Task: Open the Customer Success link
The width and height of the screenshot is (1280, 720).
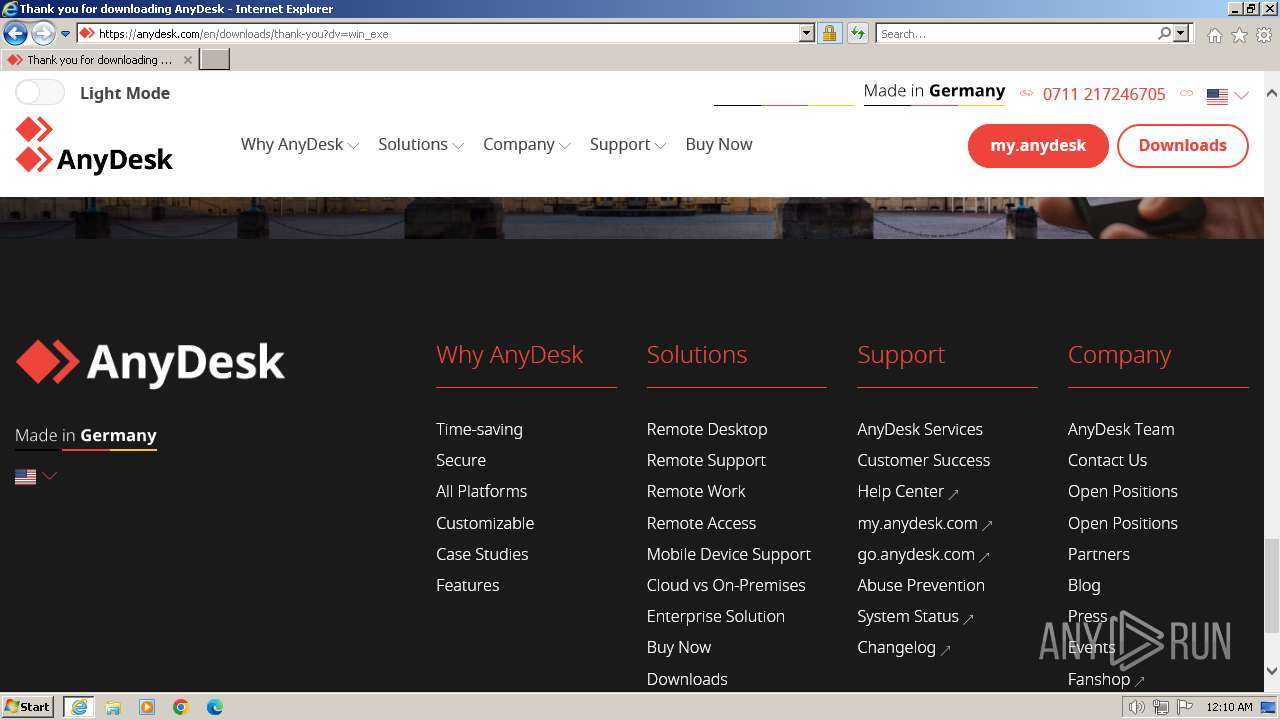Action: [923, 461]
